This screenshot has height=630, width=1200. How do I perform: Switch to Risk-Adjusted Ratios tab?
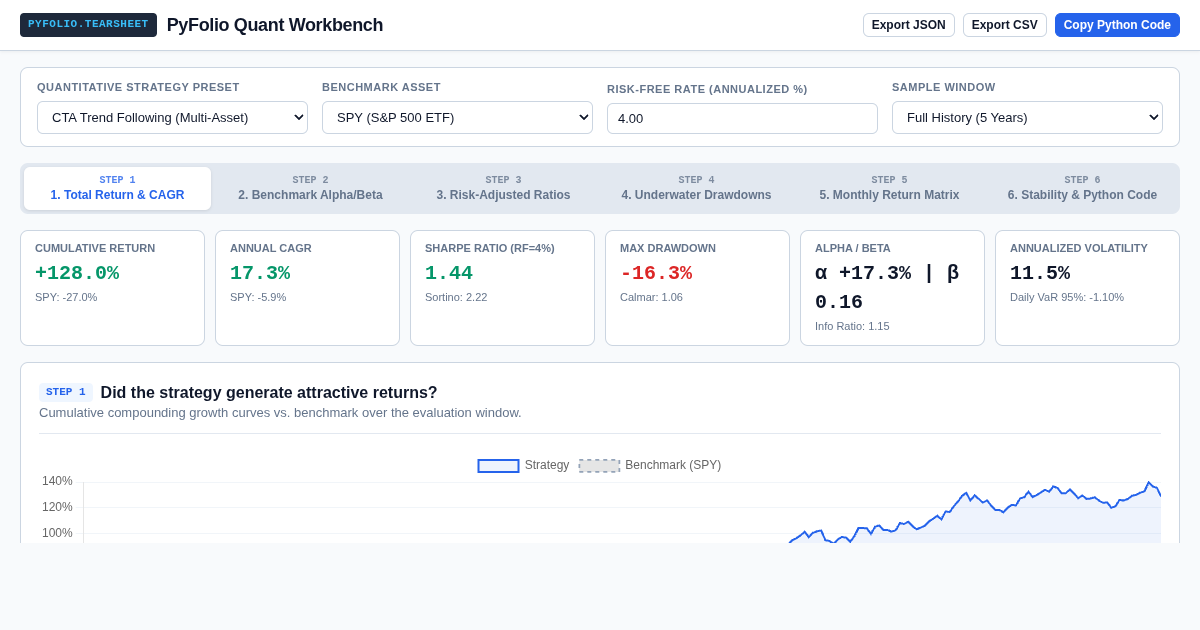[503, 188]
